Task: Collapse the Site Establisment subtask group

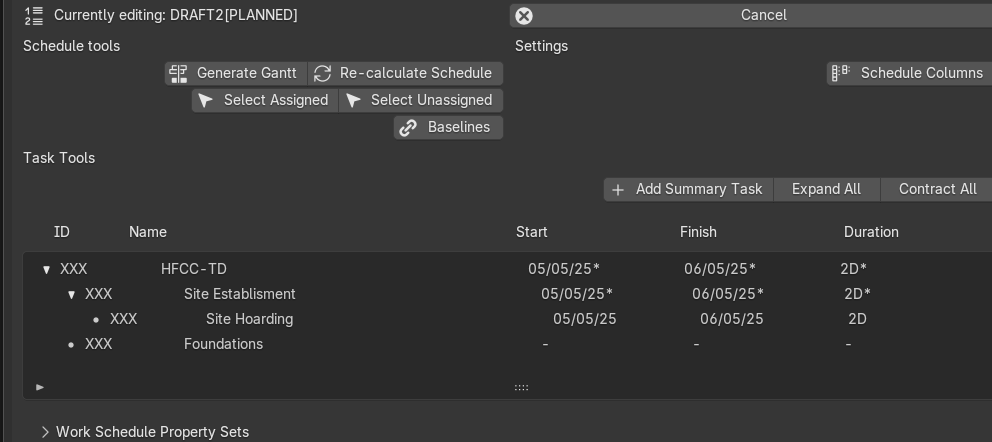Action: [71, 295]
